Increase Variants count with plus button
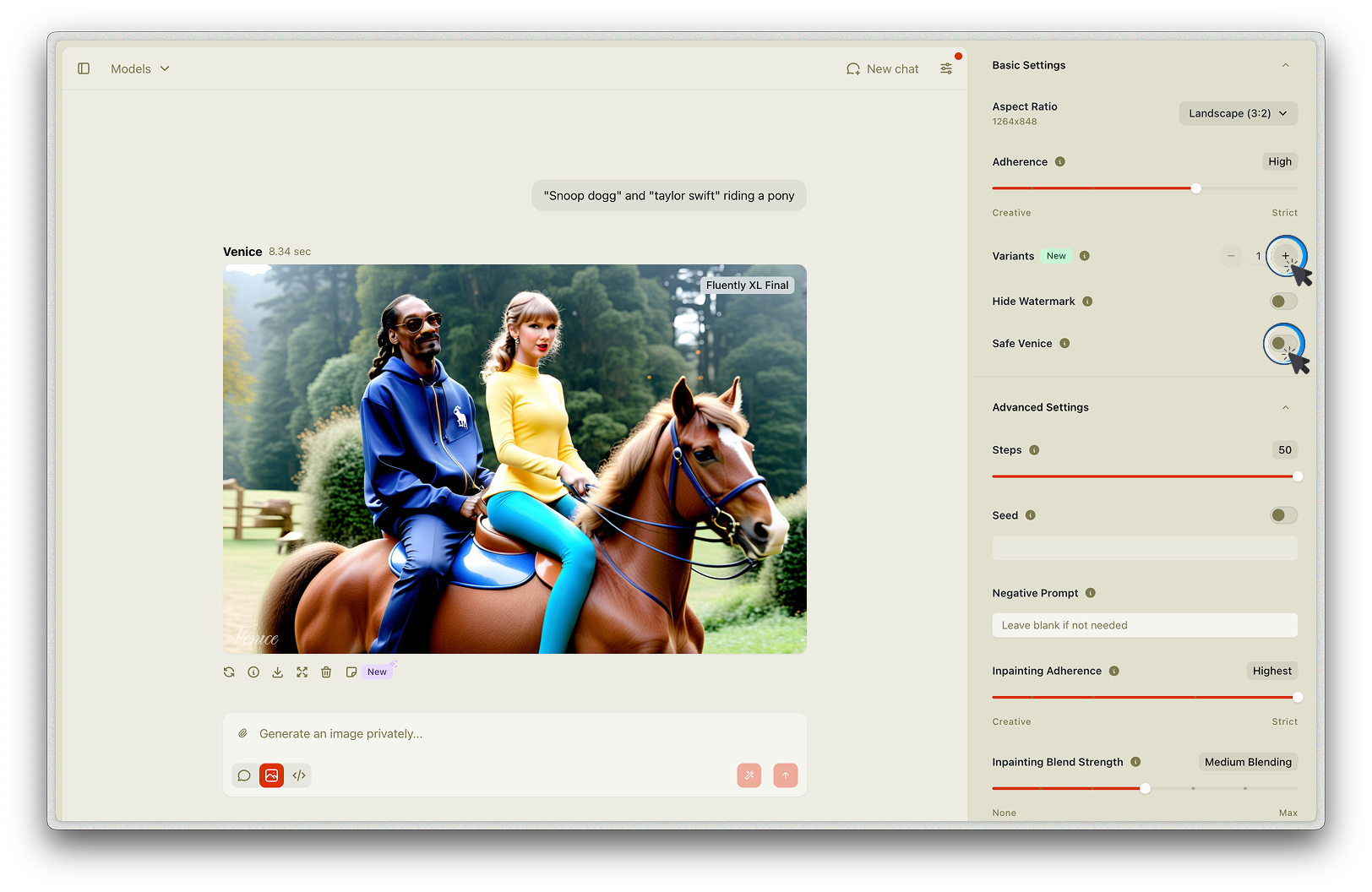Screen dimensions: 1372x892 pyautogui.click(x=1286, y=256)
